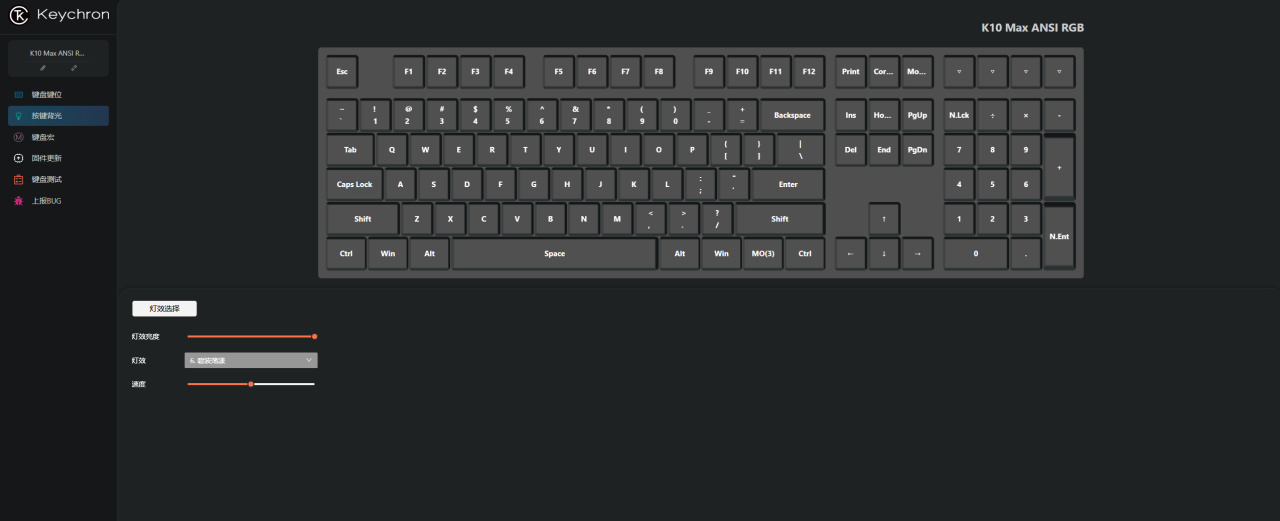This screenshot has height=521, width=1280.
Task: Select the Space key on keyboard layout
Action: click(555, 254)
